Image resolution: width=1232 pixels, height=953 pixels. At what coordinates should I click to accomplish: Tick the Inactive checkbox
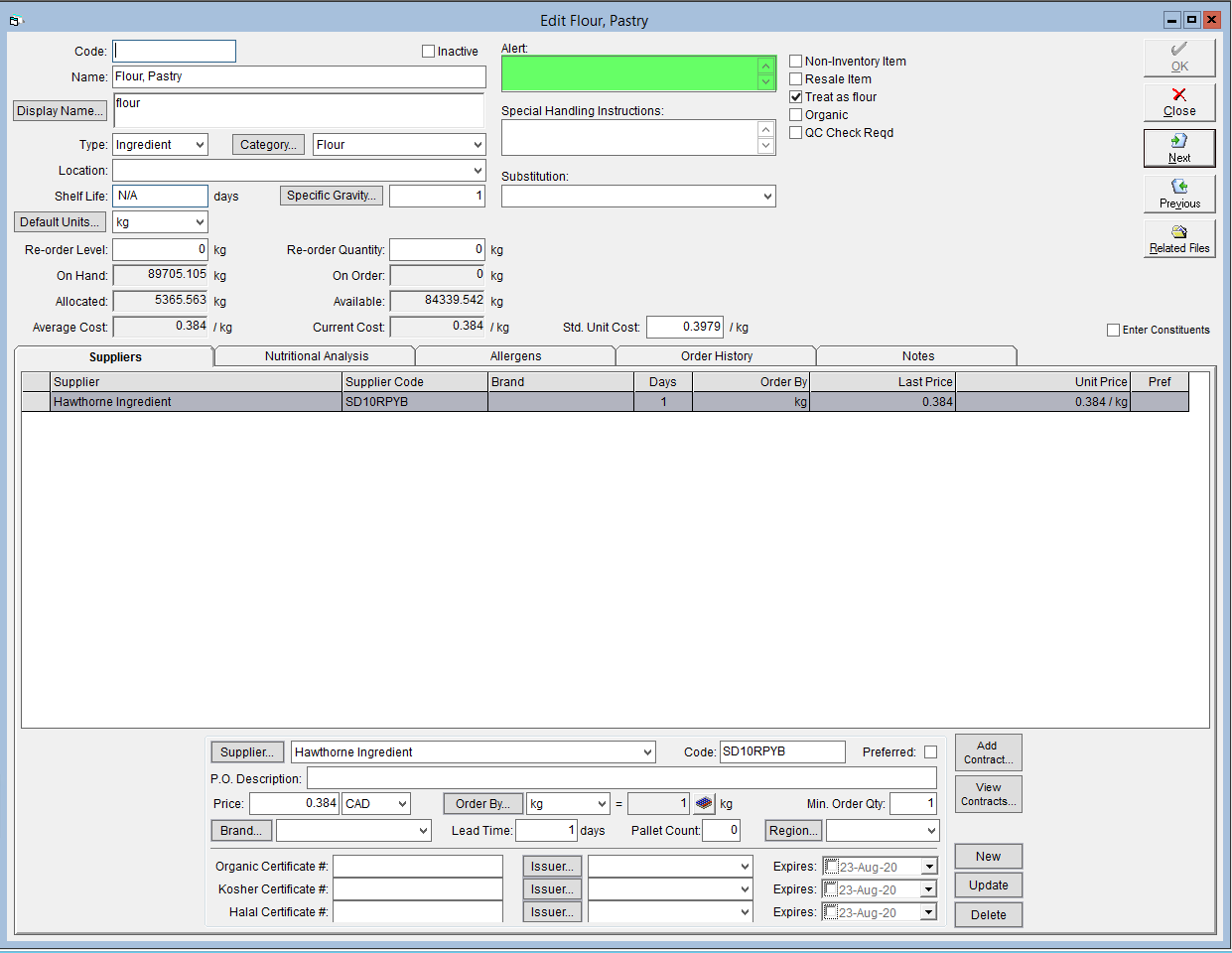coord(428,51)
